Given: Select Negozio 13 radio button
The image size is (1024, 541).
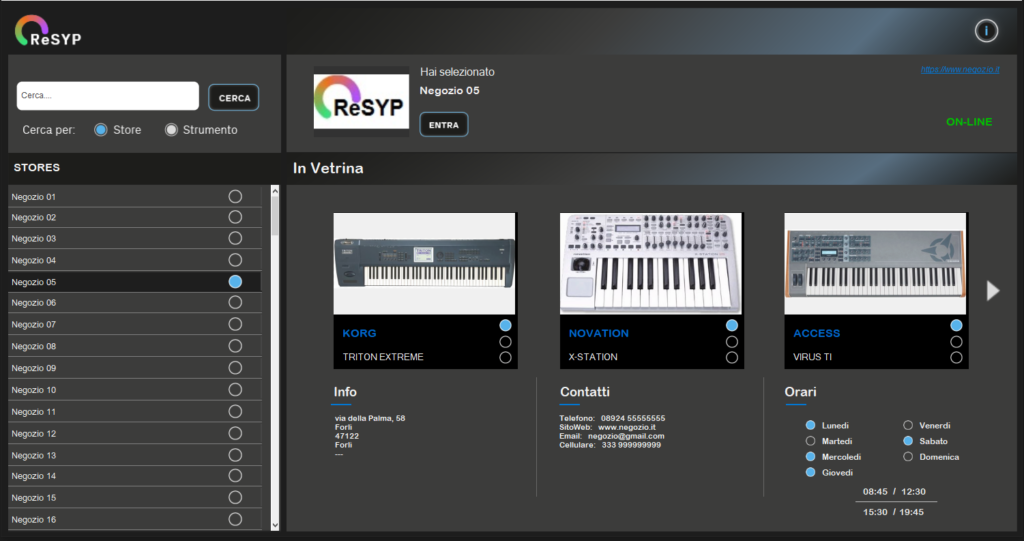Looking at the screenshot, I should [235, 455].
